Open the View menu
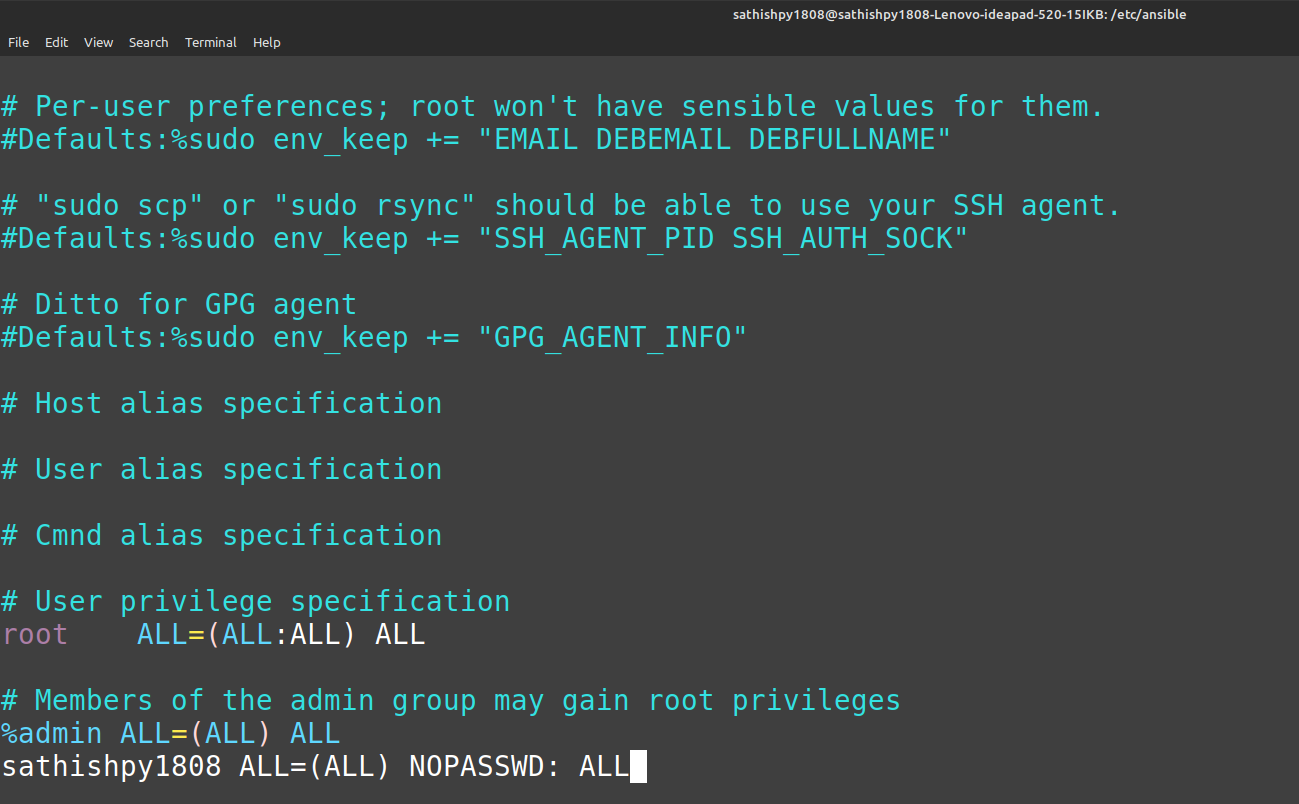This screenshot has width=1299, height=804. [x=98, y=42]
